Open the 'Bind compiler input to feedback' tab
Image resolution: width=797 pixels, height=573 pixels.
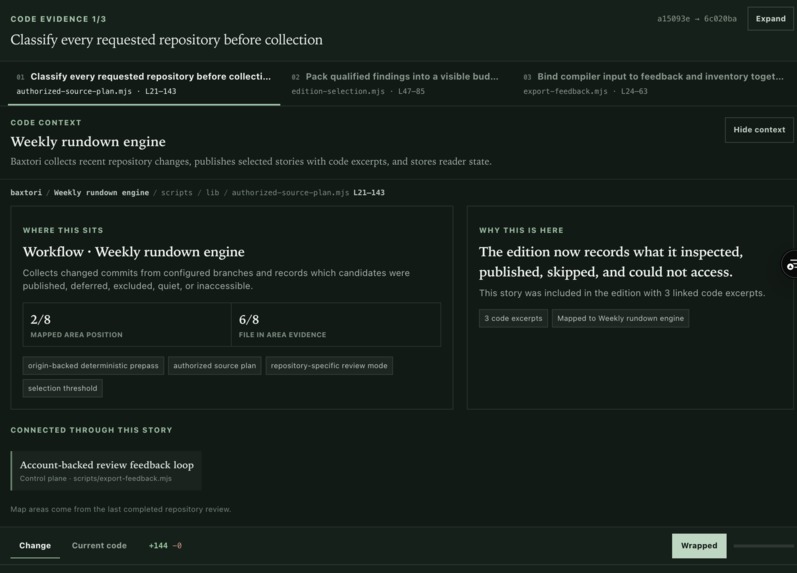tap(654, 83)
